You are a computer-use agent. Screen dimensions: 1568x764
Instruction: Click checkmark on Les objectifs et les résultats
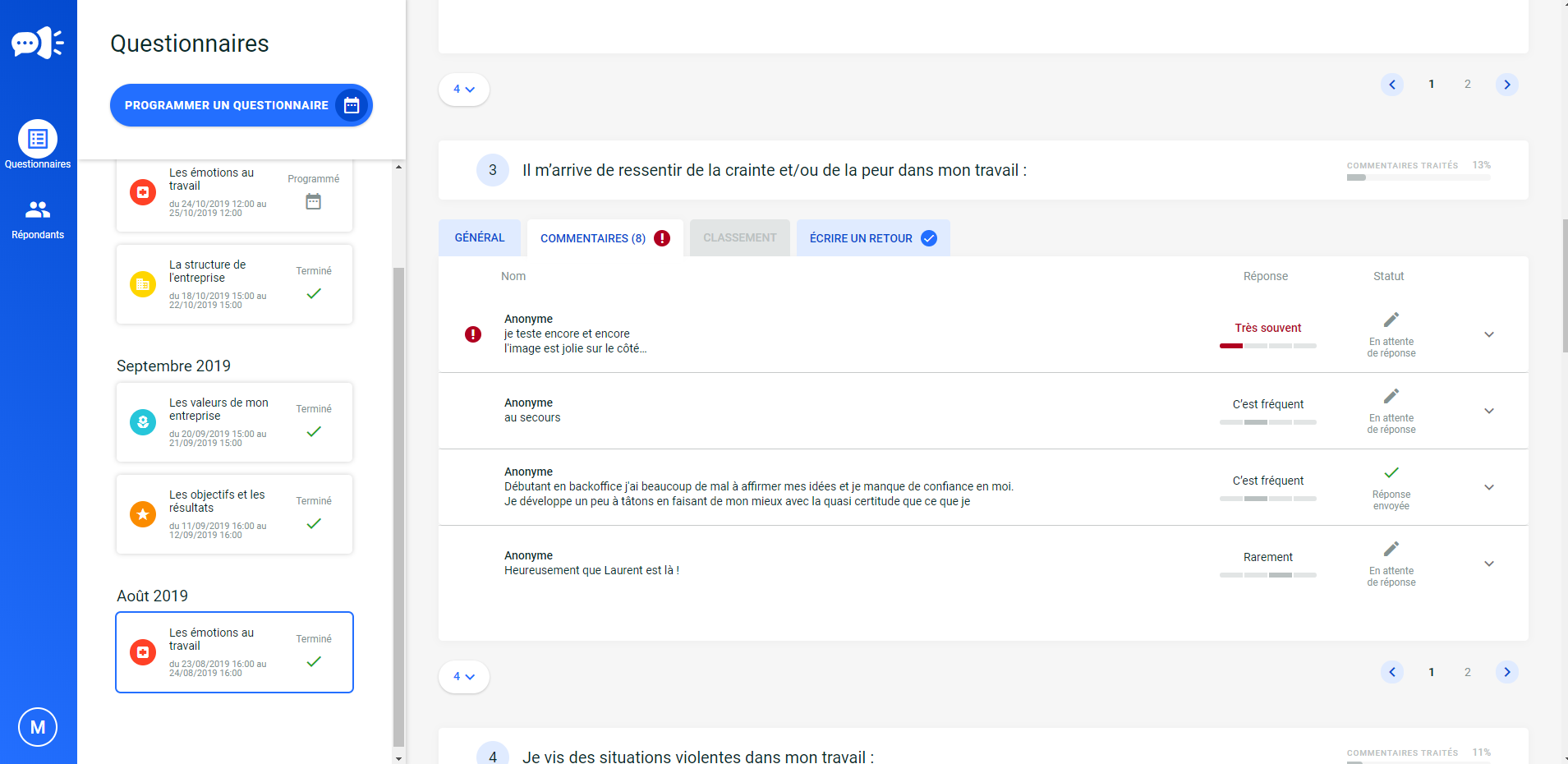[314, 523]
